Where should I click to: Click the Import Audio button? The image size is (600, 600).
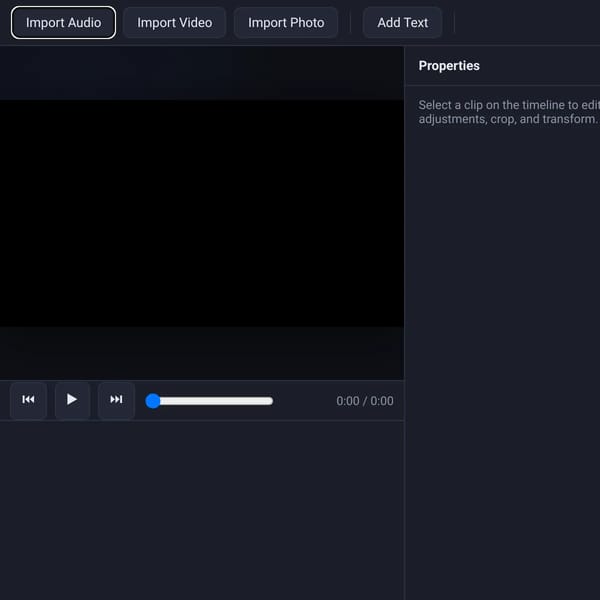point(64,23)
